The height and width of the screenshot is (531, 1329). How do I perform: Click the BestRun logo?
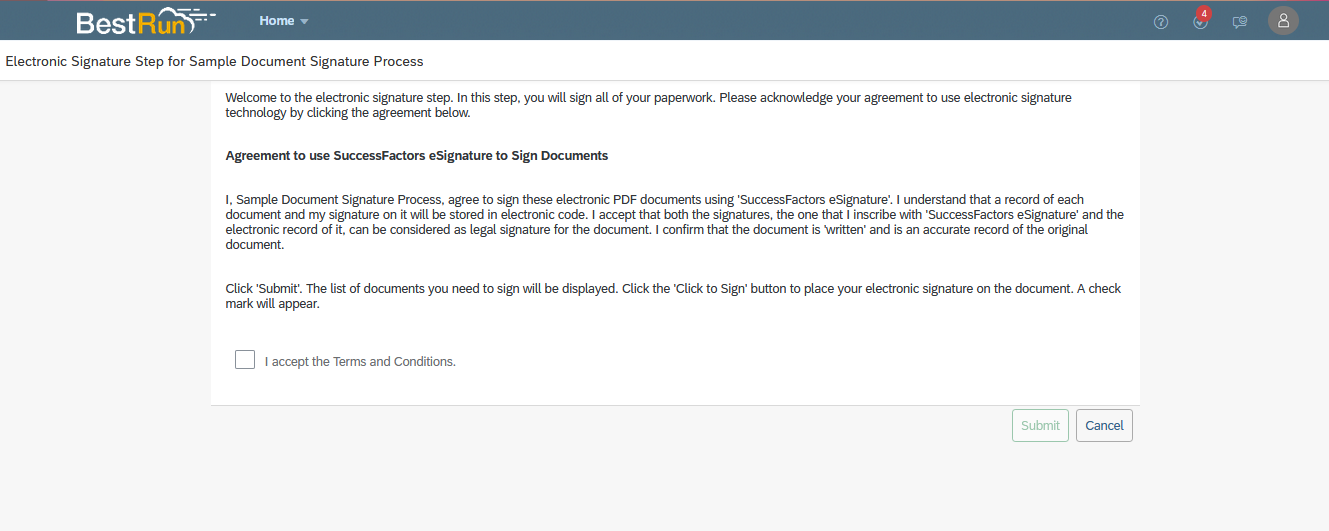click(146, 21)
